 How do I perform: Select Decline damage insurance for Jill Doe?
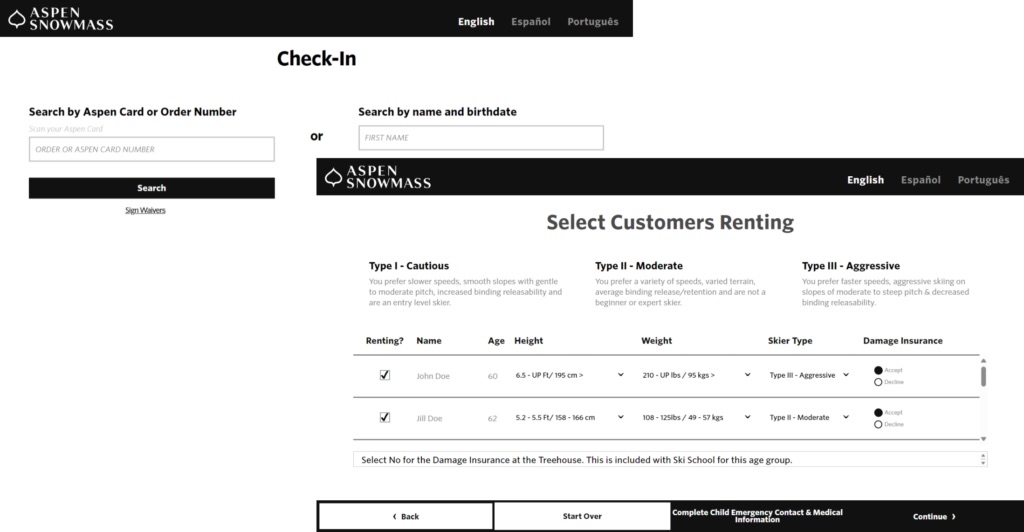pos(878,424)
